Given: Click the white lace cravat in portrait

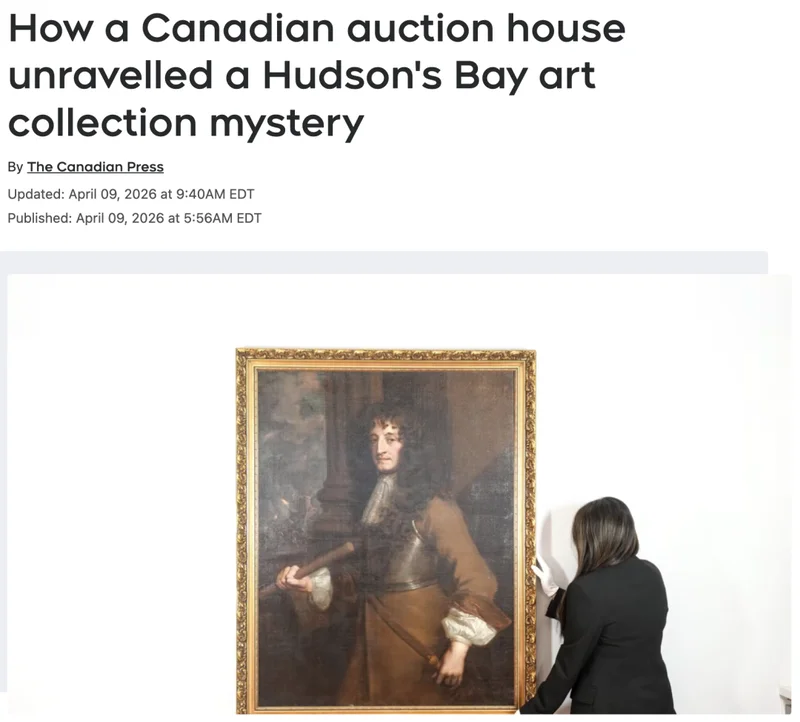Looking at the screenshot, I should pyautogui.click(x=379, y=499).
